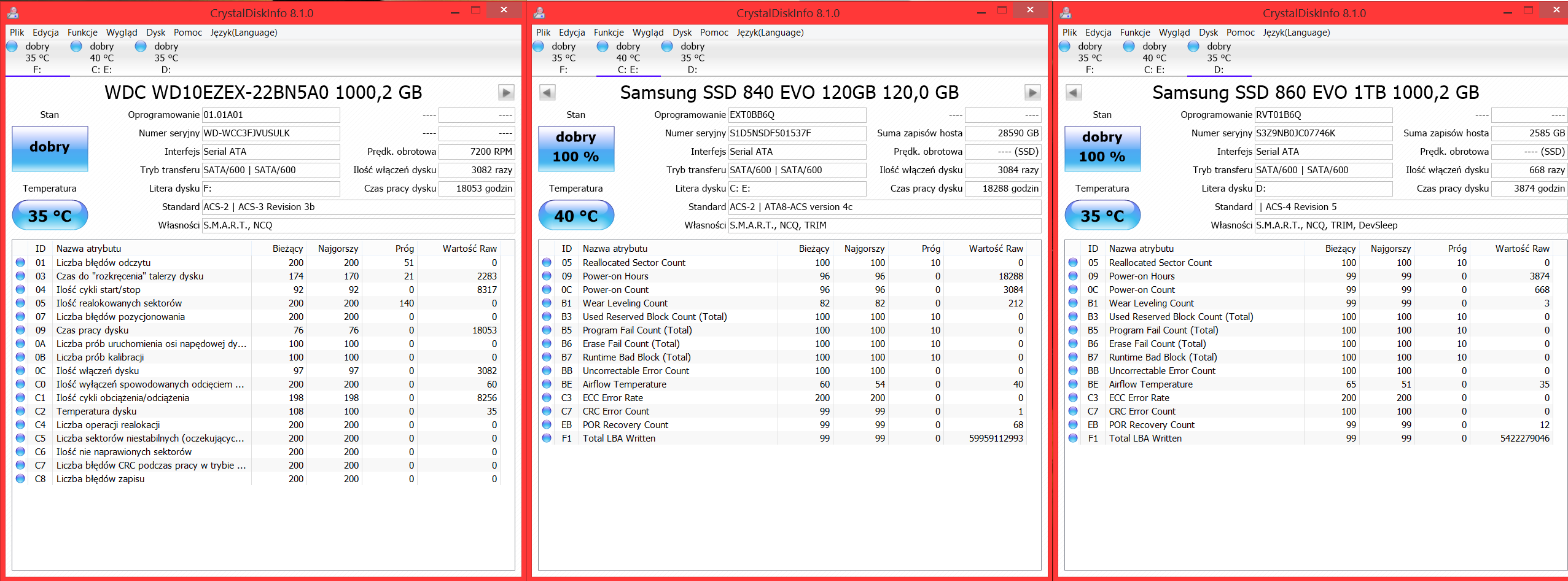The width and height of the screenshot is (1568, 581).
Task: Click raw value 5422279046 in 860 EVO
Action: 1525,438
